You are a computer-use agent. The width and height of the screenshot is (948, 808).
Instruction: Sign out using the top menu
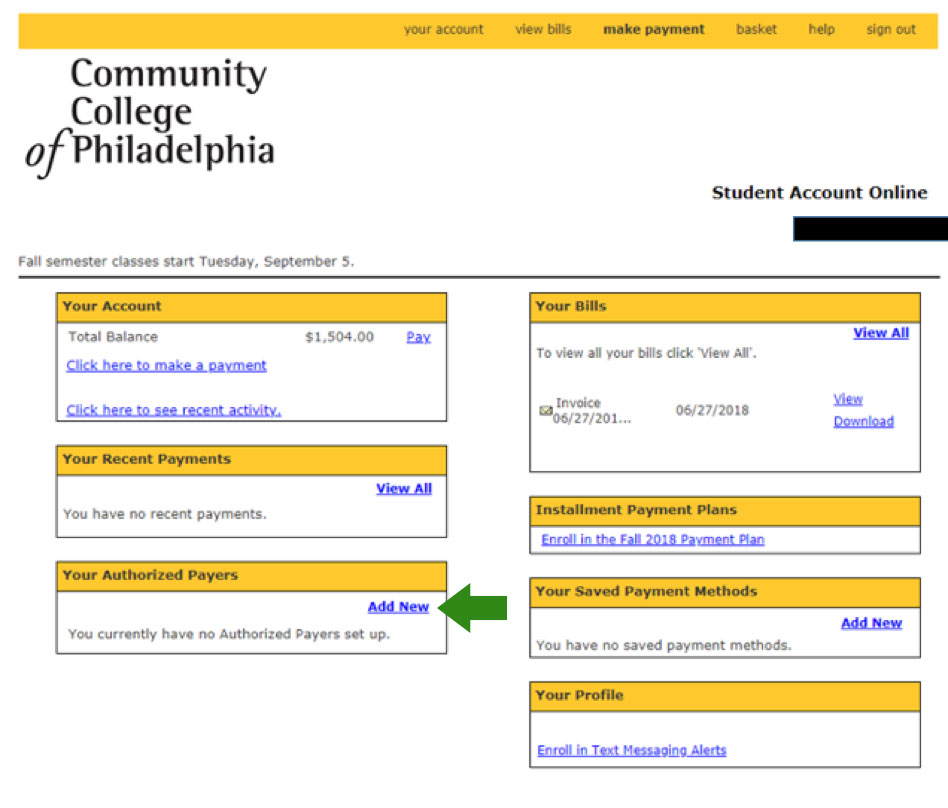(891, 30)
